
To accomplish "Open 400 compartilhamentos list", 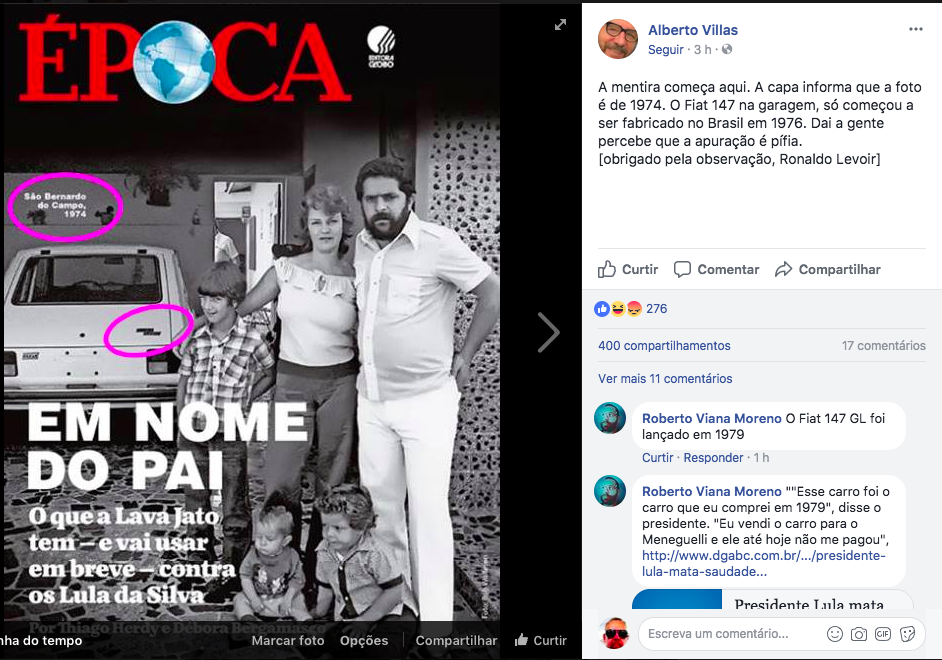I will (x=664, y=345).
